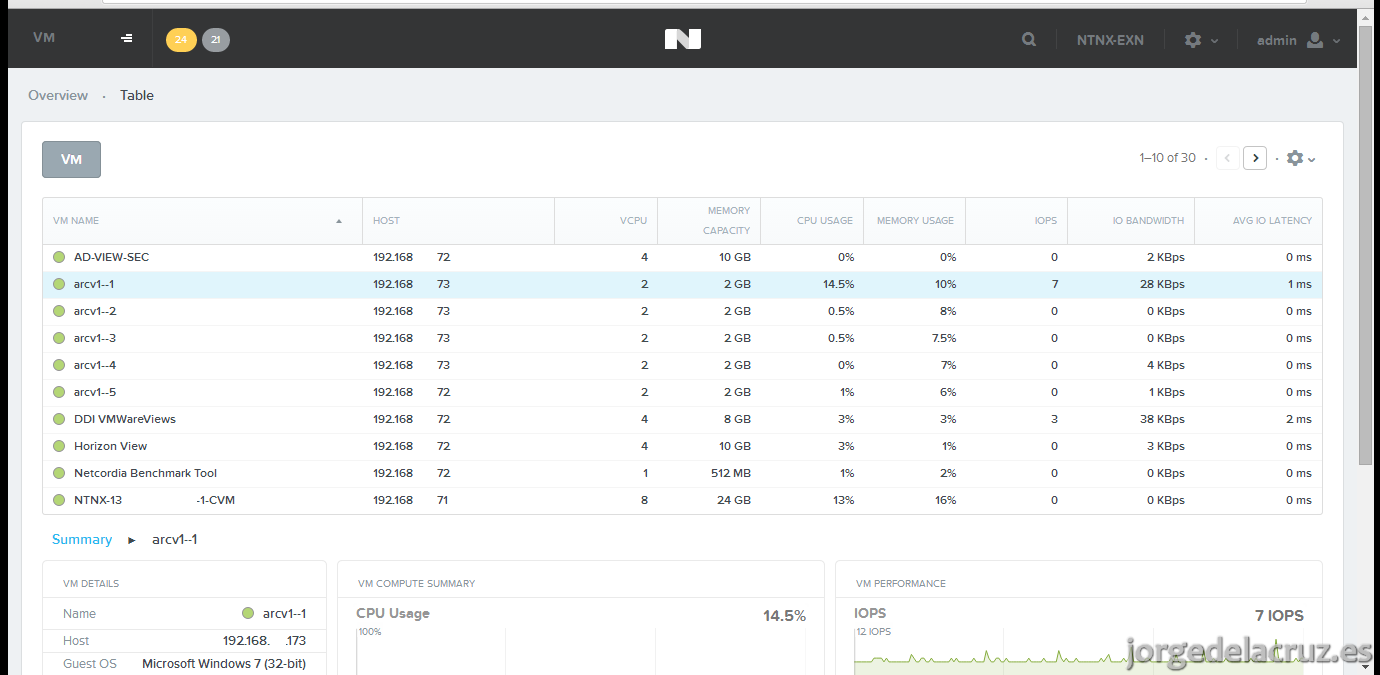The width and height of the screenshot is (1380, 675).
Task: Expand the admin dropdown chevron
Action: 1337,41
